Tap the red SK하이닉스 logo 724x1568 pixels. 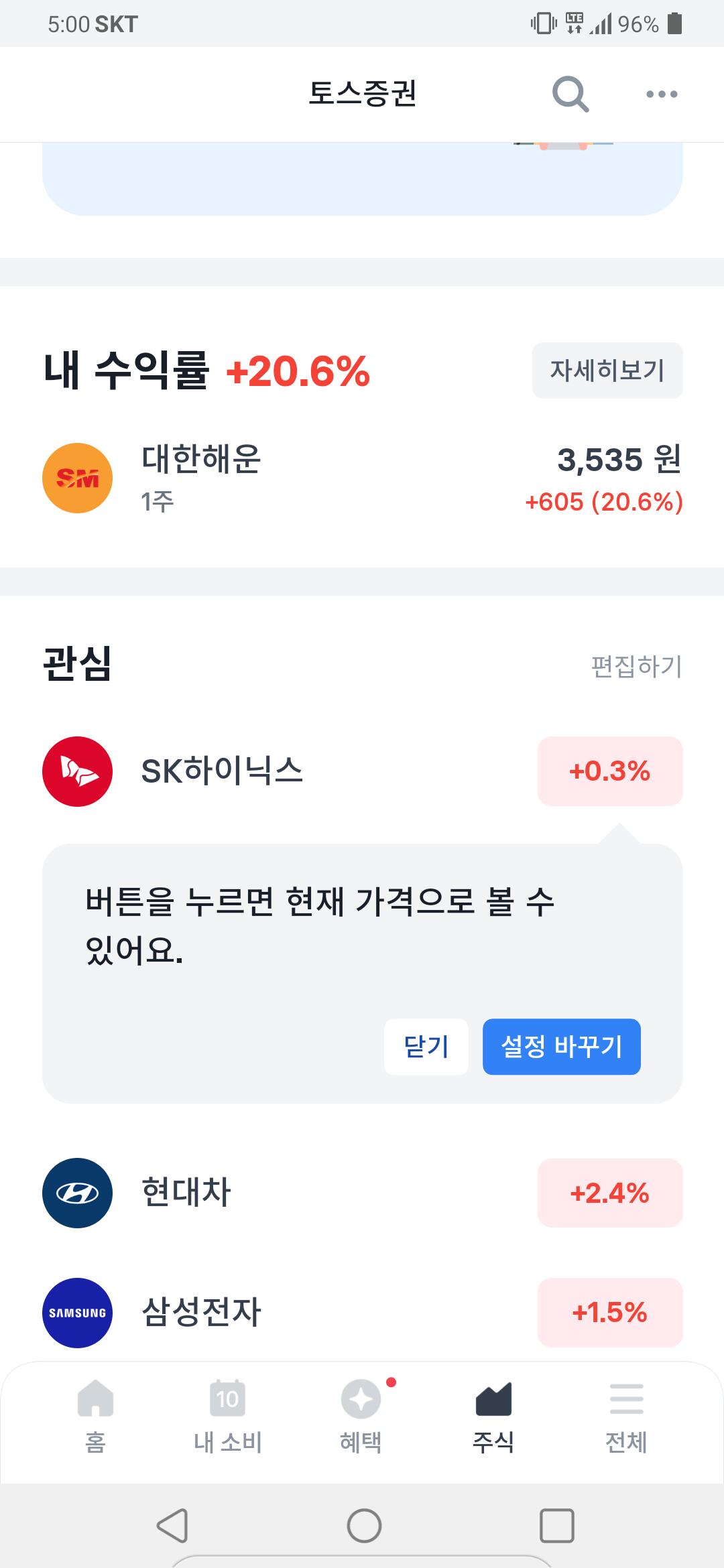tap(77, 771)
